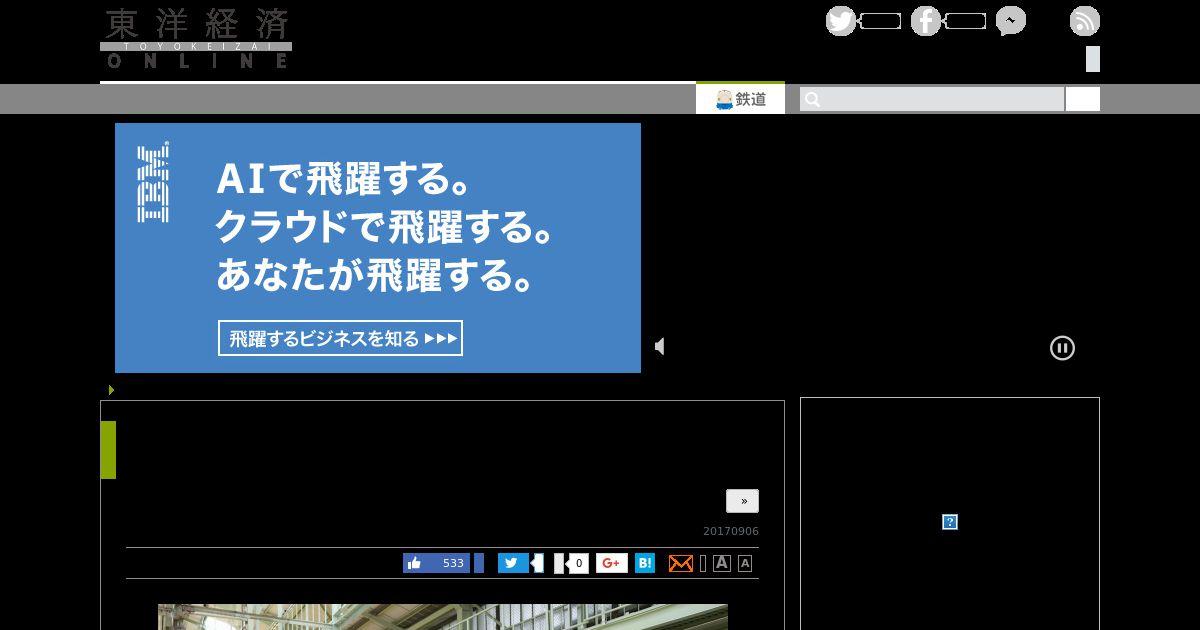Image resolution: width=1200 pixels, height=630 pixels.
Task: Select the 鉄道 tab
Action: [740, 99]
